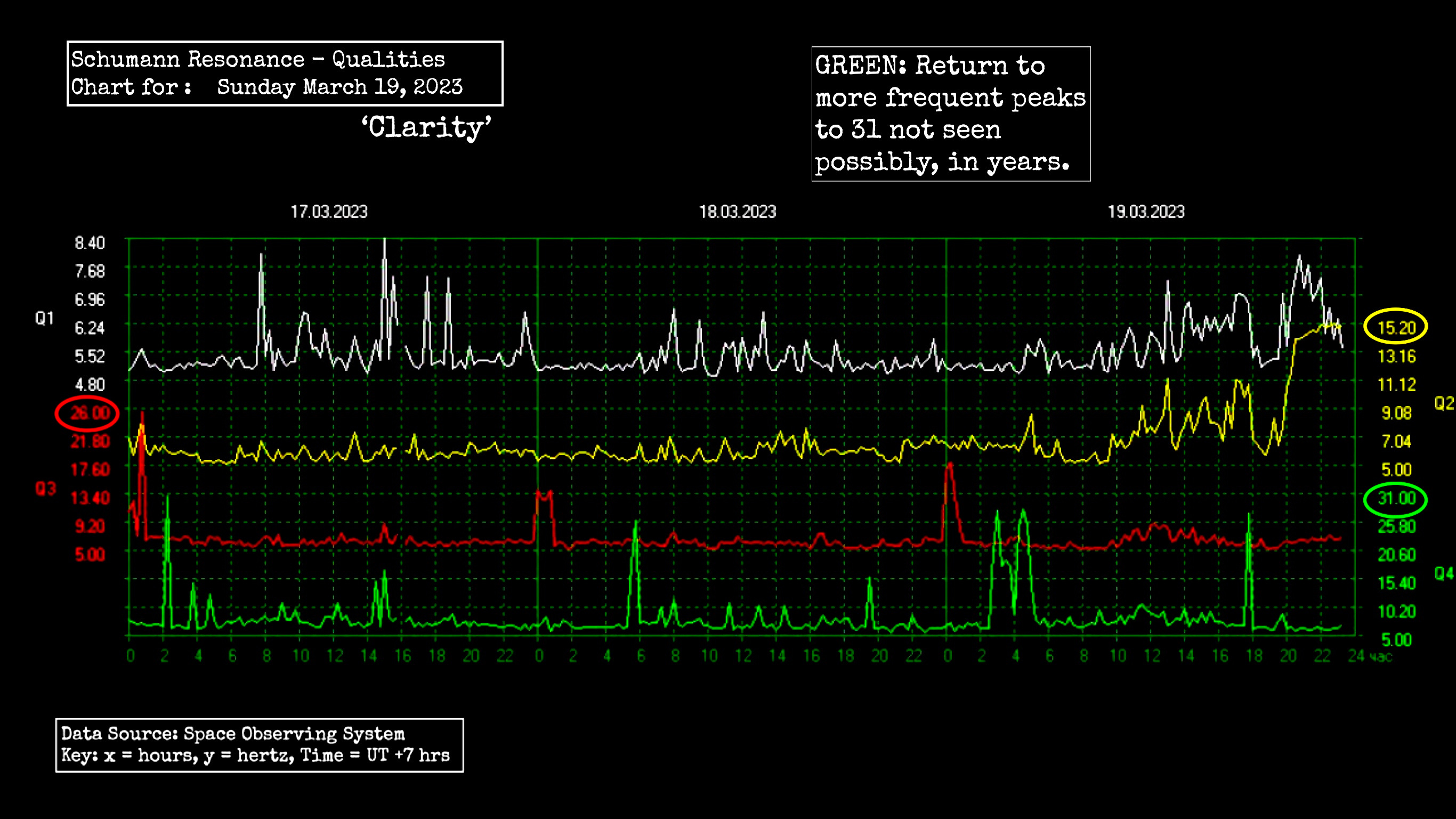
Task: Select the 18.03.2023 date label
Action: [x=738, y=212]
